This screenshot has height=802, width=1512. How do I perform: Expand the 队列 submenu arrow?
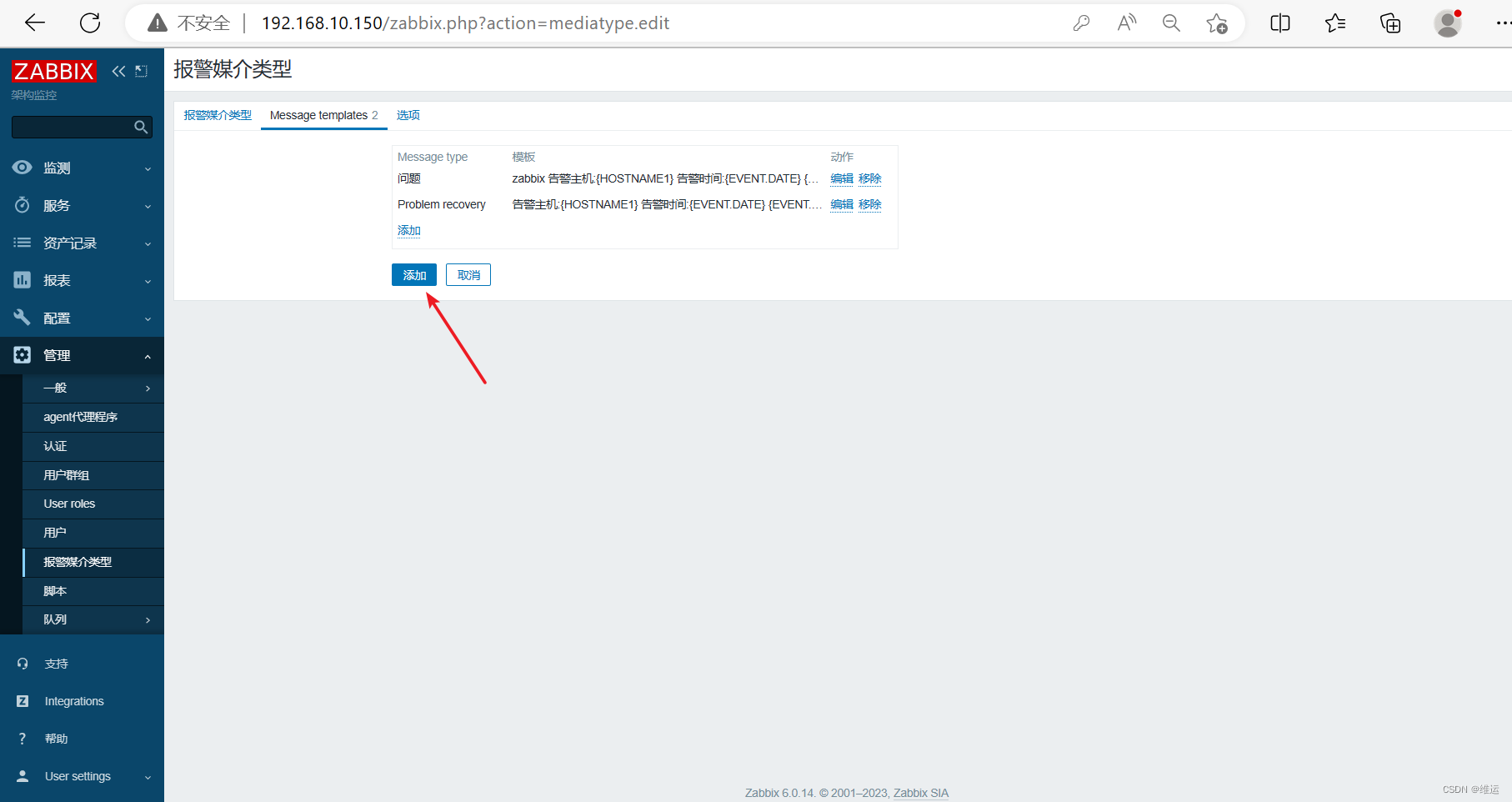click(x=148, y=620)
